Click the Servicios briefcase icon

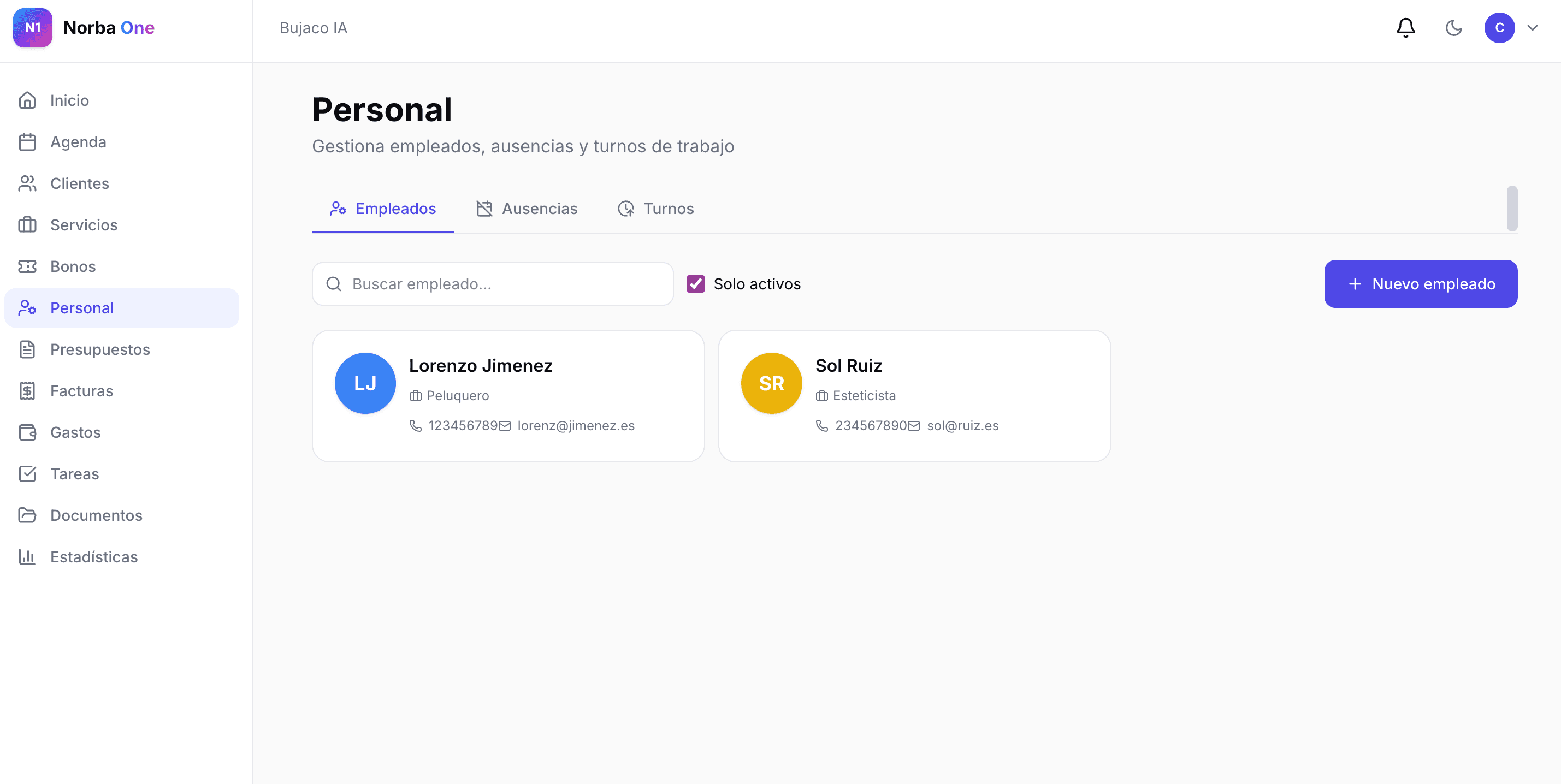point(27,225)
